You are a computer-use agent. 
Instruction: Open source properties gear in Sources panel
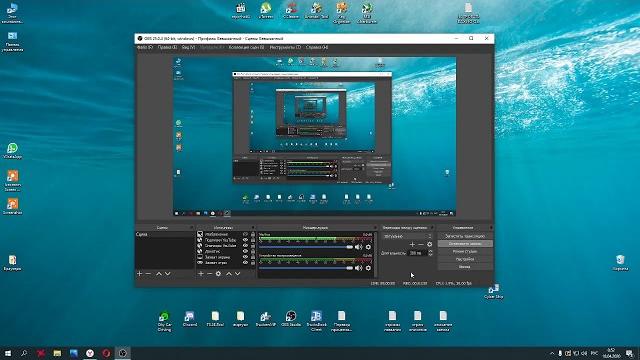(x=218, y=273)
